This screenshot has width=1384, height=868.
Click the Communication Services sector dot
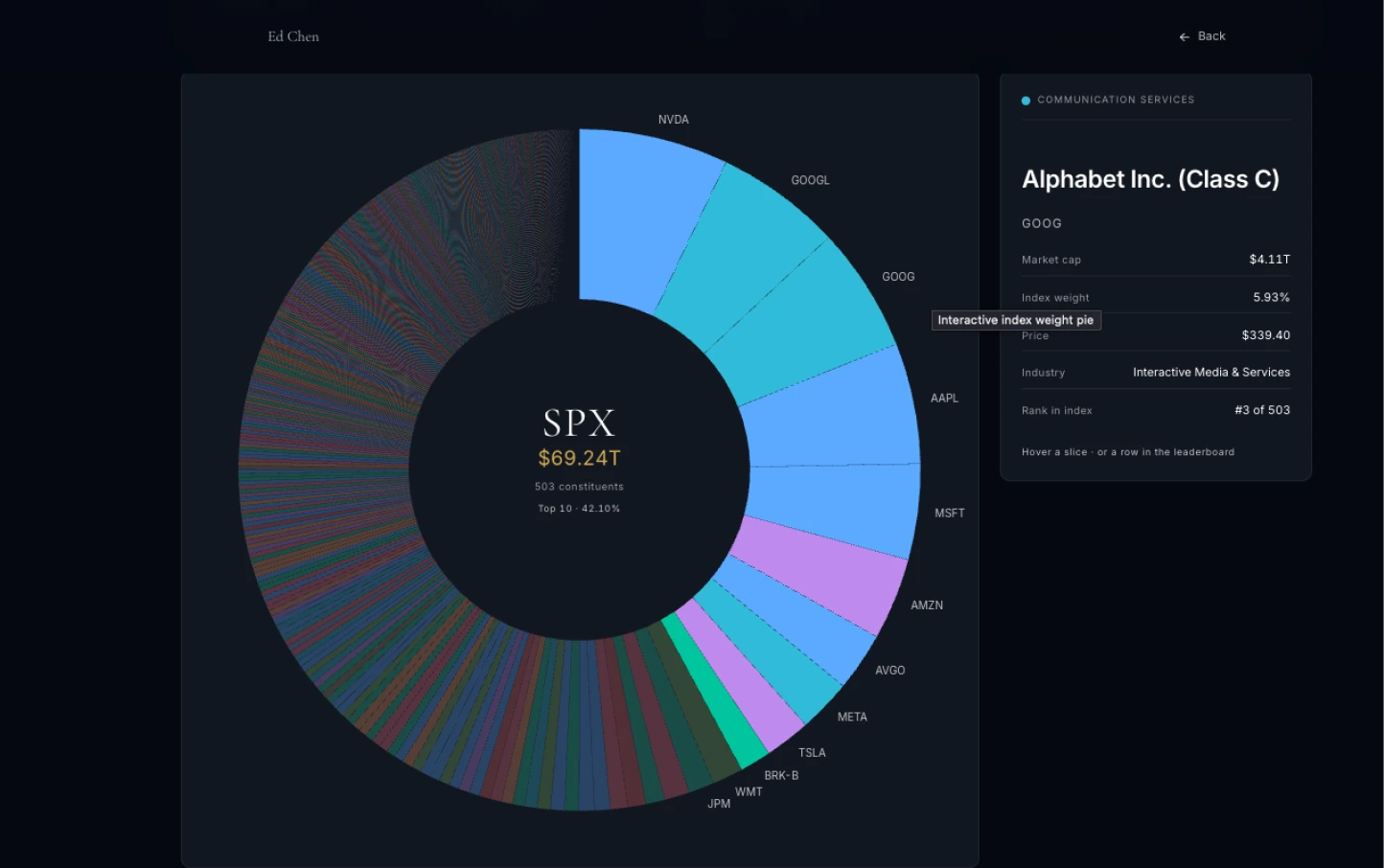(x=1026, y=101)
